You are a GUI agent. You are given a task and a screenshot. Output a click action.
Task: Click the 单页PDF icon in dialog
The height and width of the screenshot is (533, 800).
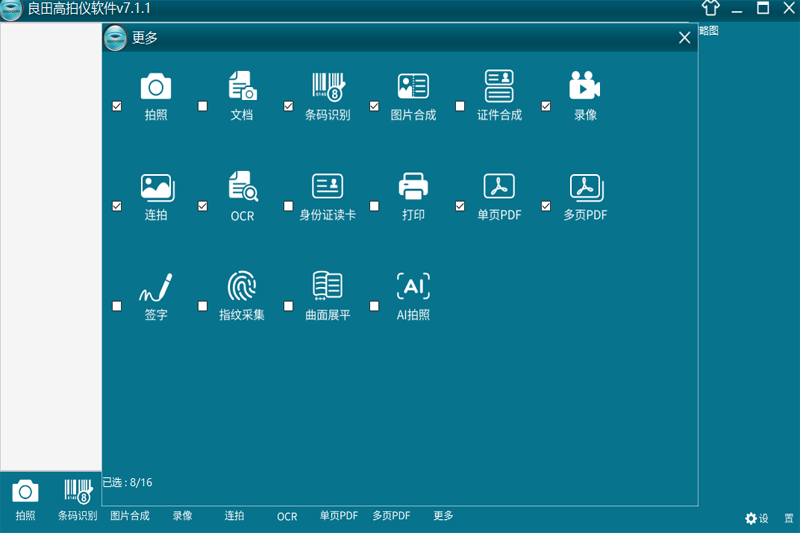coord(499,186)
